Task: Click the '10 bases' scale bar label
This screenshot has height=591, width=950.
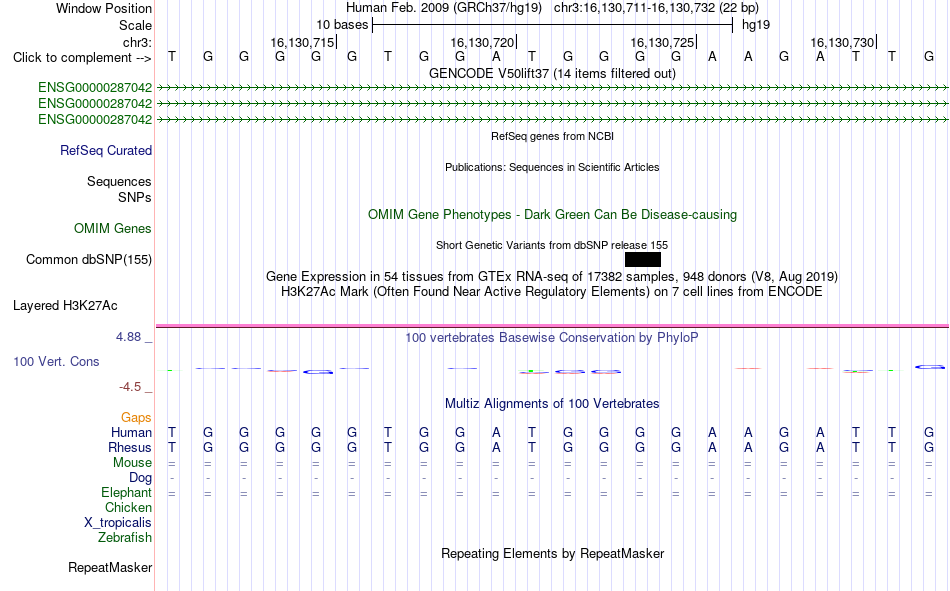Action: click(x=342, y=25)
